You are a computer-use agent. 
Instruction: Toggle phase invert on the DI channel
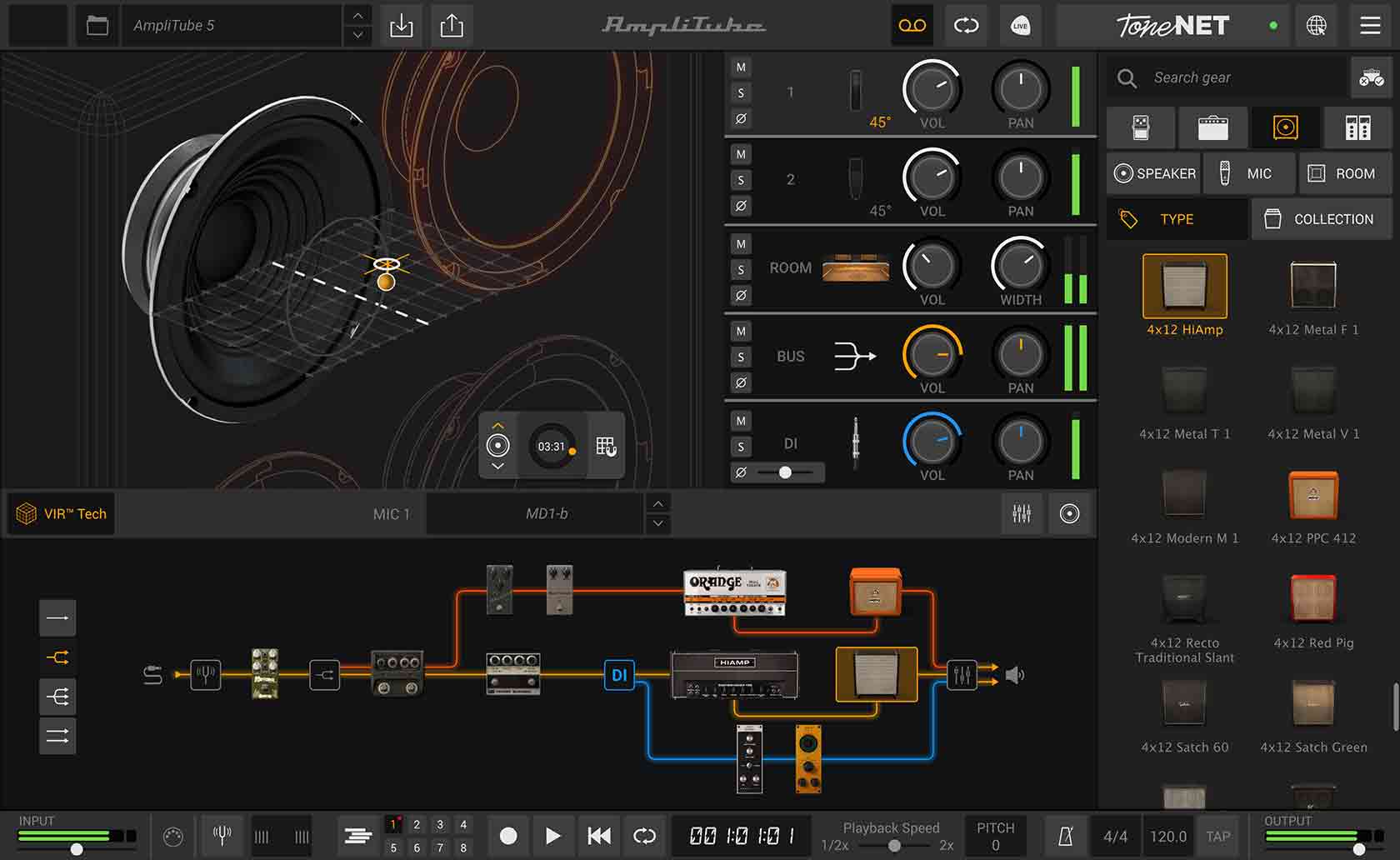pyautogui.click(x=740, y=472)
